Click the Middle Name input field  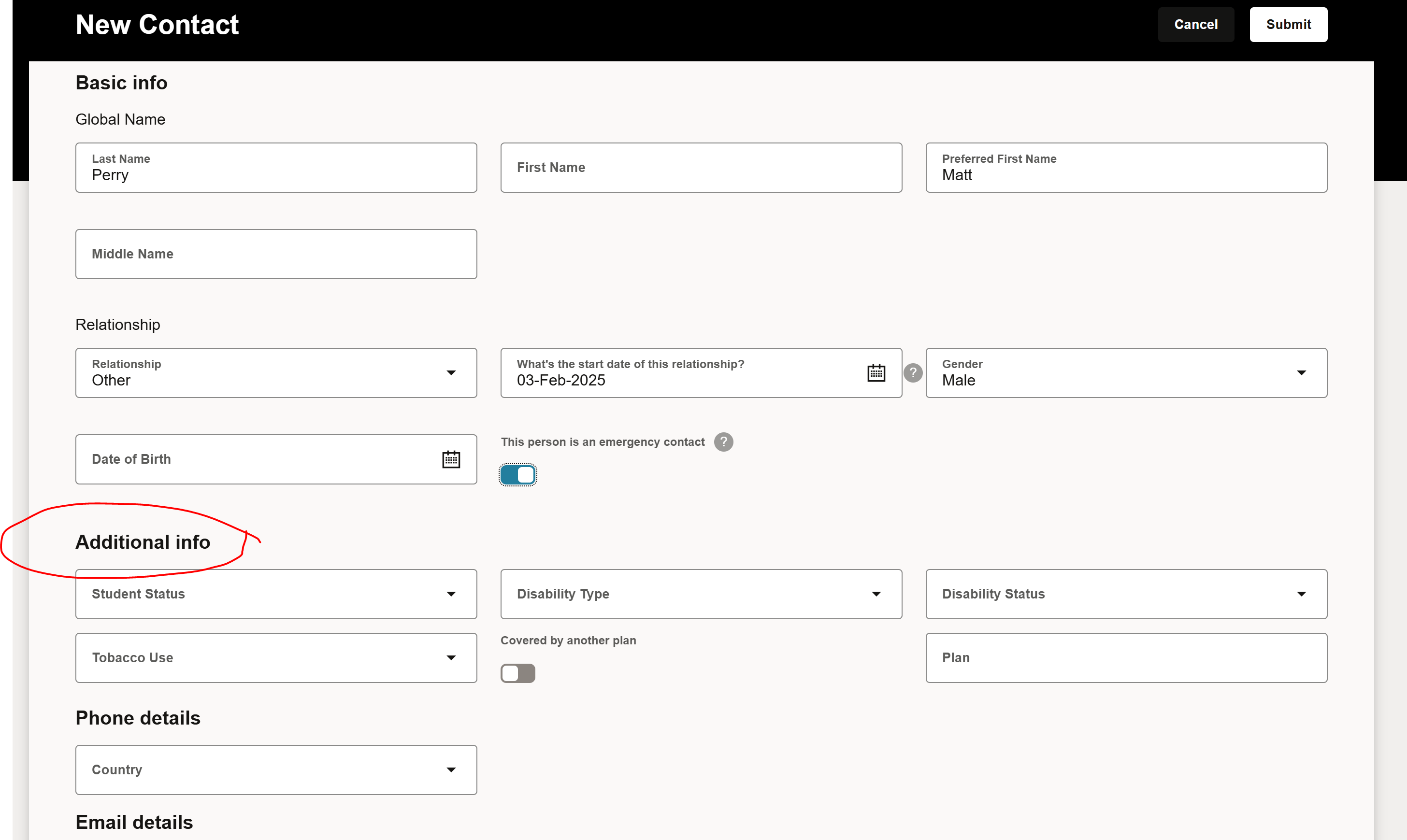[x=276, y=254]
